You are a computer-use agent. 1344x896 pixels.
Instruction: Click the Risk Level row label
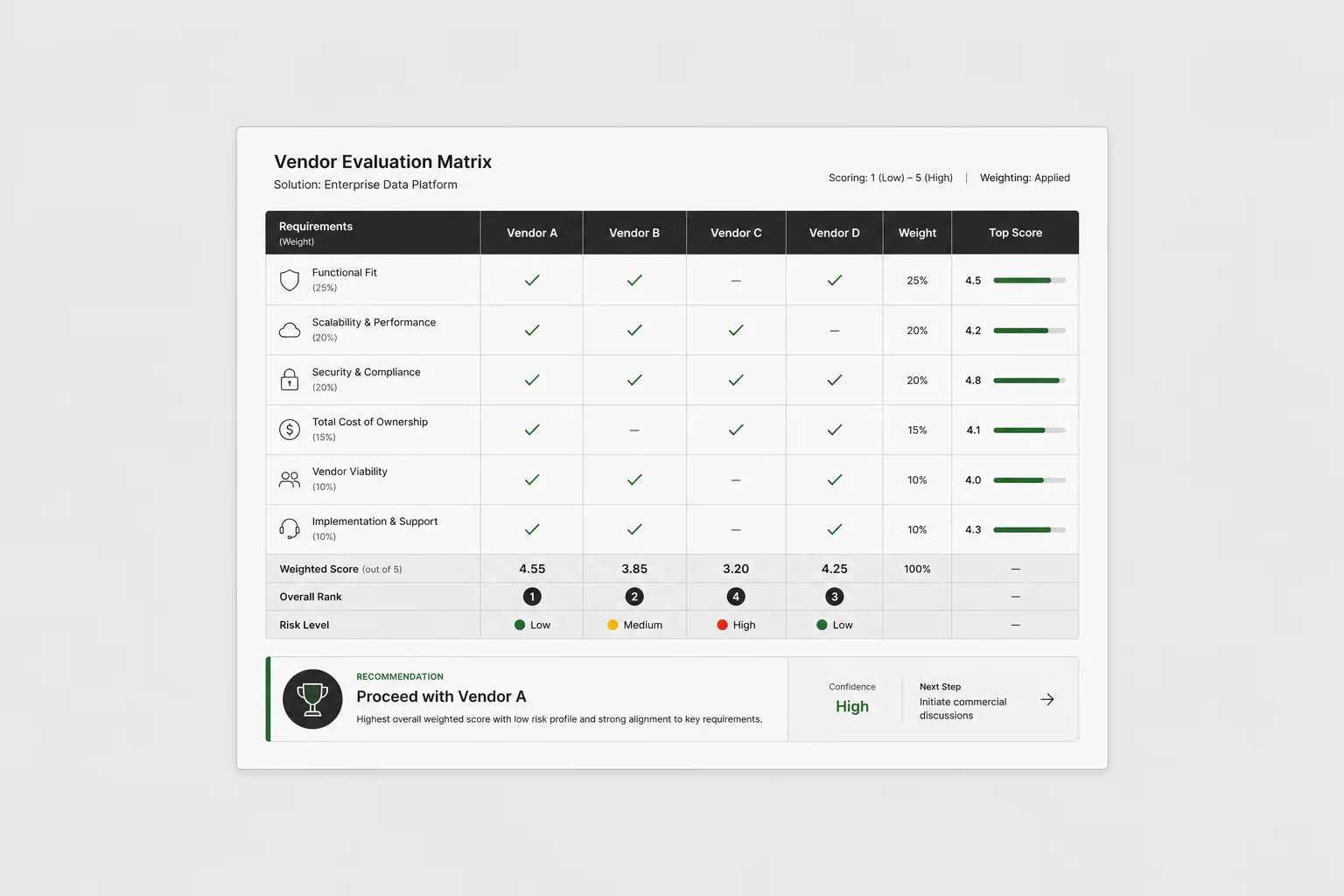pos(304,625)
